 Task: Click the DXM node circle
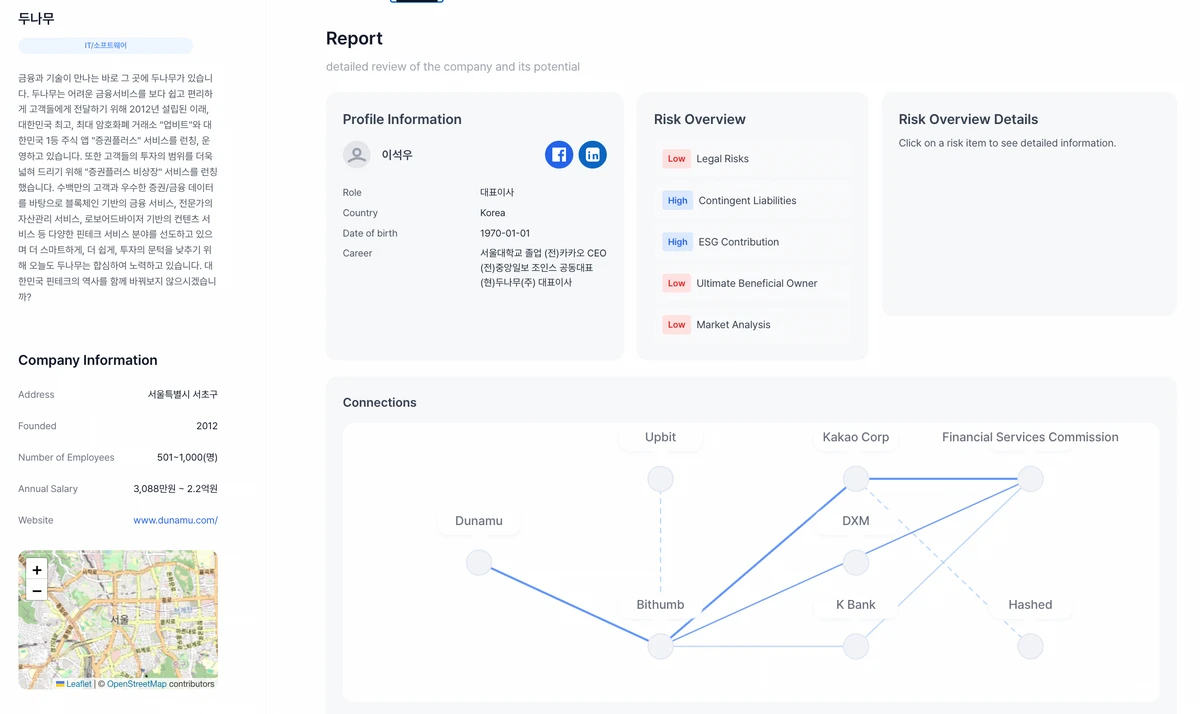[856, 563]
